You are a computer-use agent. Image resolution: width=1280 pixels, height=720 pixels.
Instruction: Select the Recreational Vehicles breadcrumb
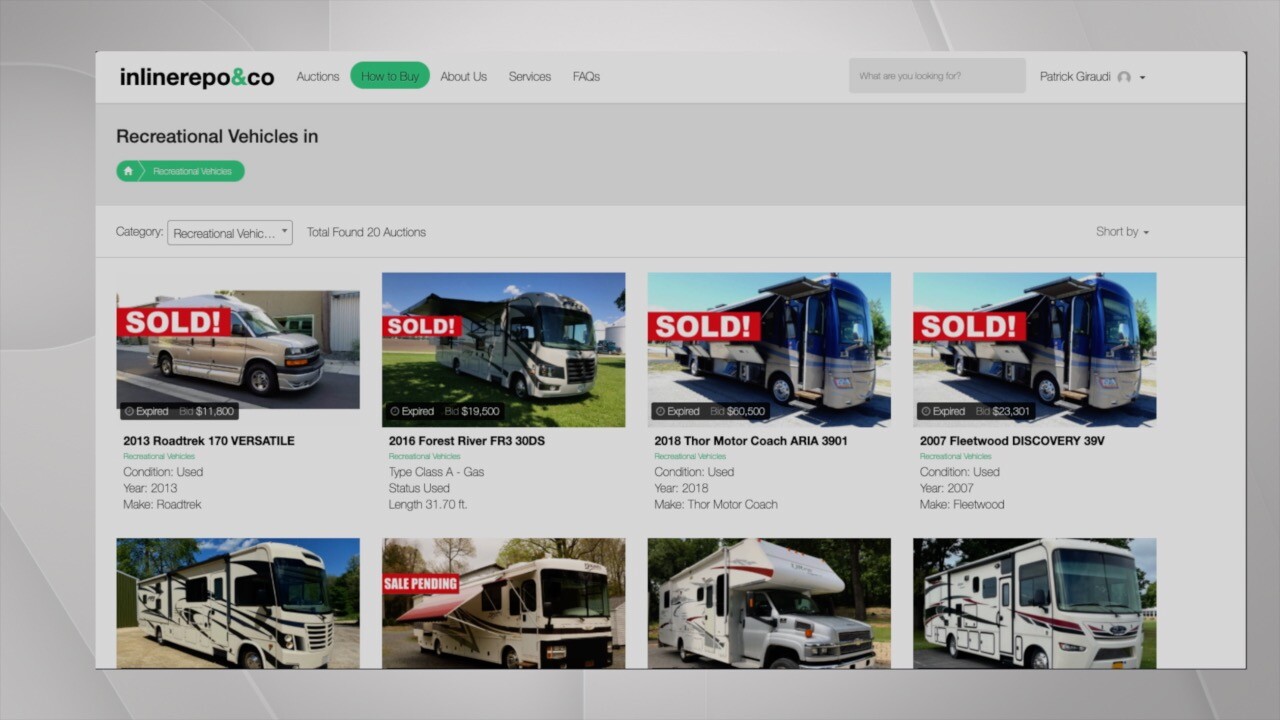tap(192, 171)
